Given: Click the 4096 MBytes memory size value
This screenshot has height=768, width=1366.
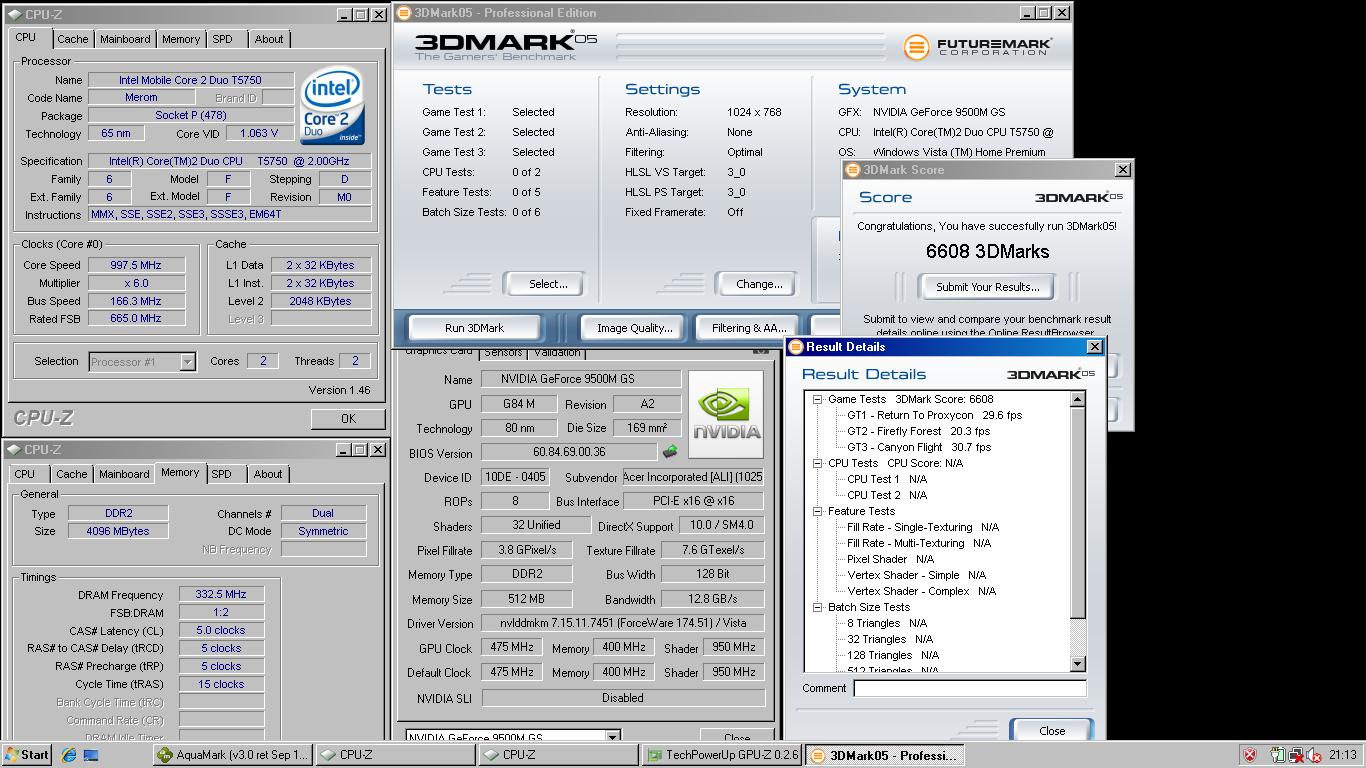Looking at the screenshot, I should pyautogui.click(x=118, y=531).
